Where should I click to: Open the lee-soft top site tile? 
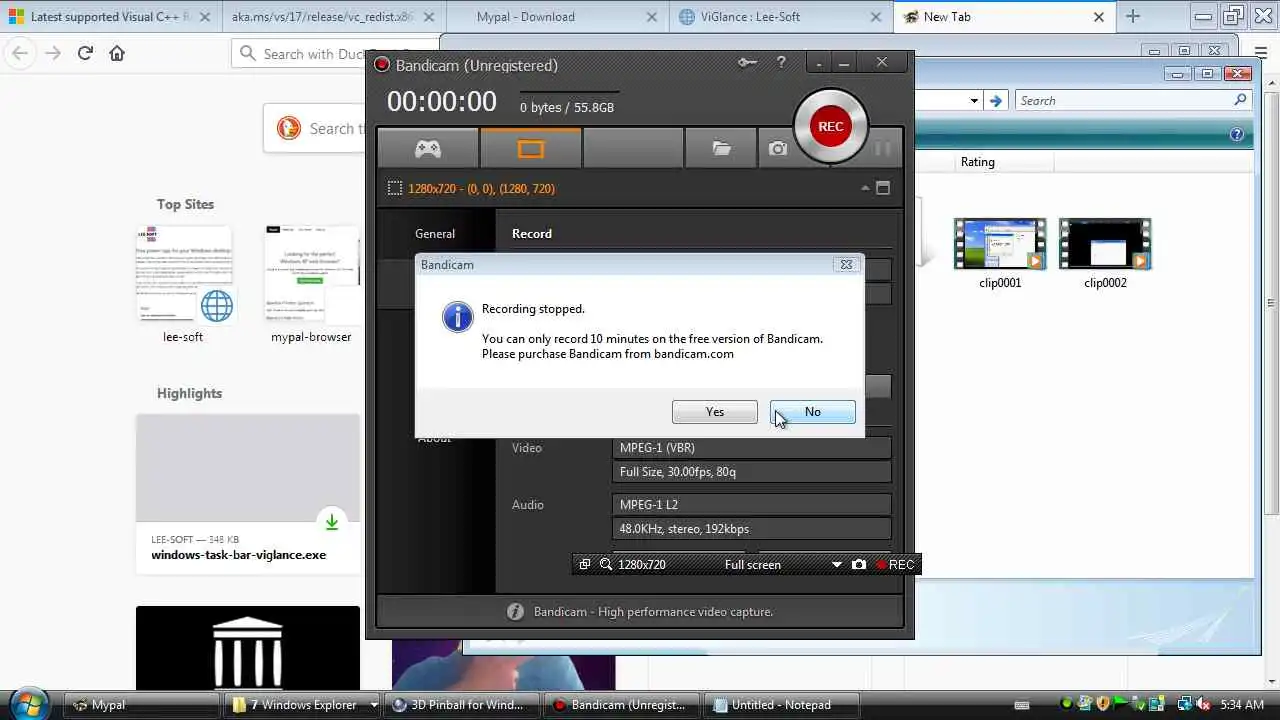coord(183,284)
